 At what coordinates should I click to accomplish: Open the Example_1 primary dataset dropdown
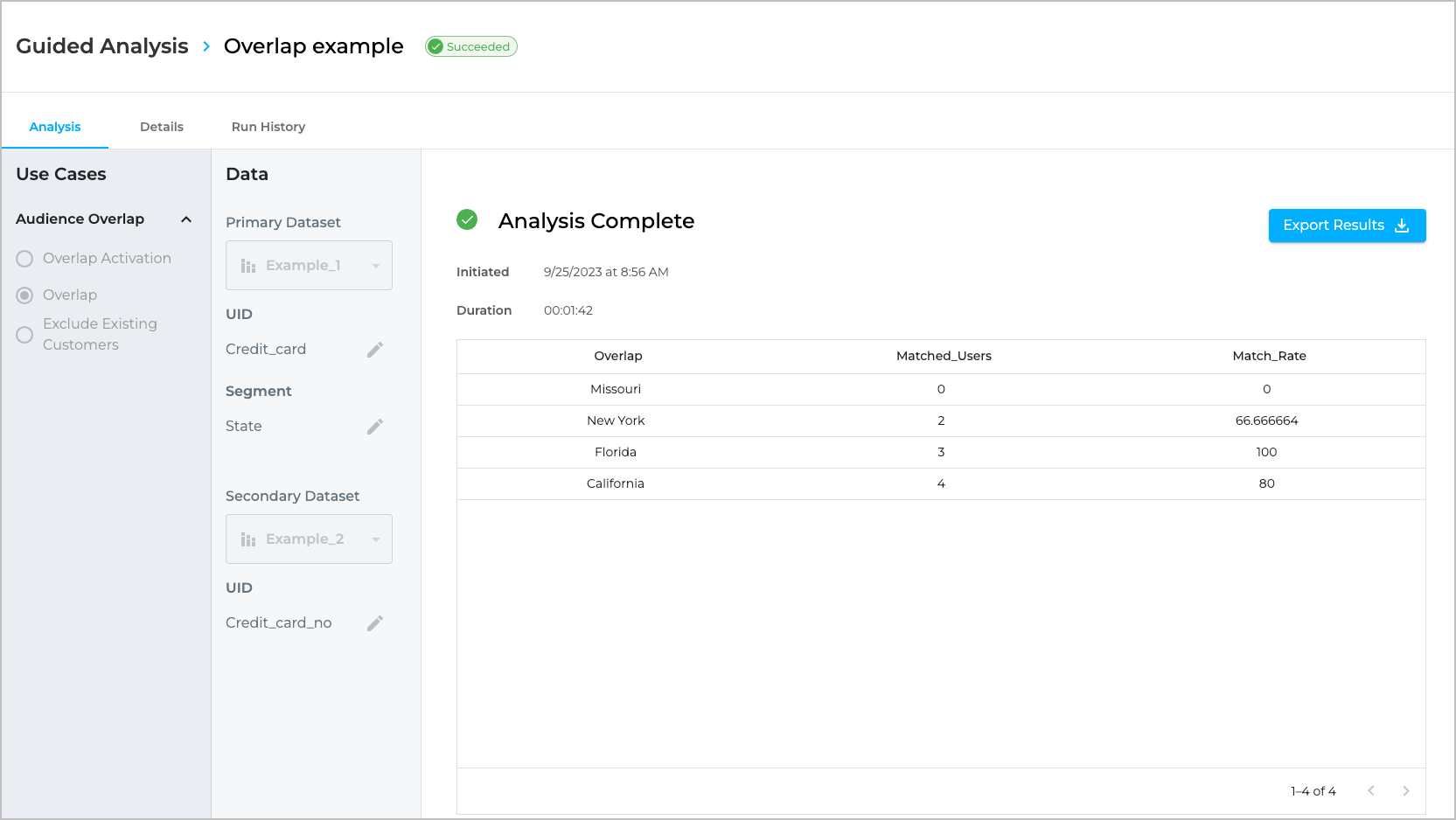[309, 266]
